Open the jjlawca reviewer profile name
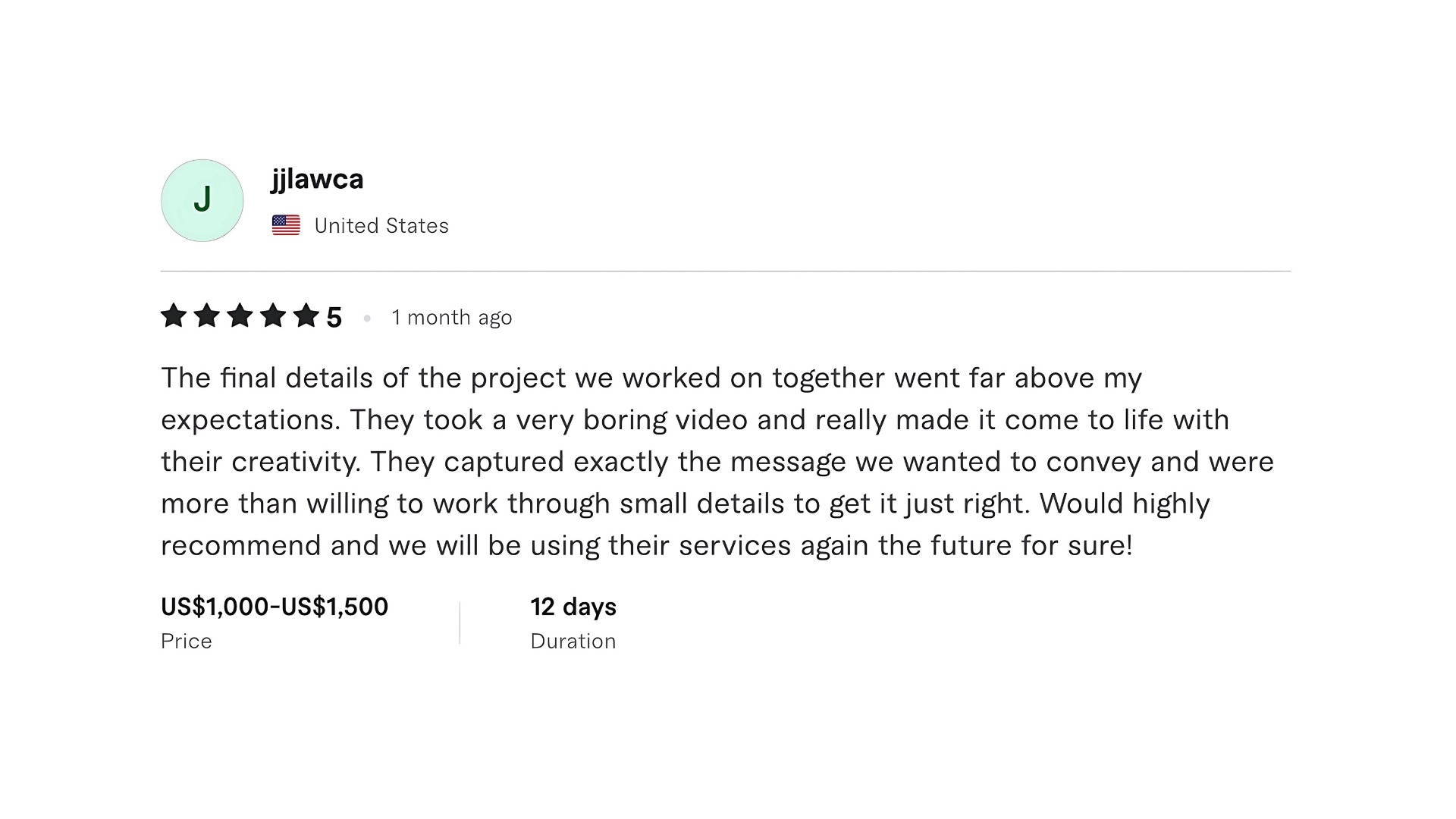Viewport: 1456px width, 819px height. (x=317, y=180)
